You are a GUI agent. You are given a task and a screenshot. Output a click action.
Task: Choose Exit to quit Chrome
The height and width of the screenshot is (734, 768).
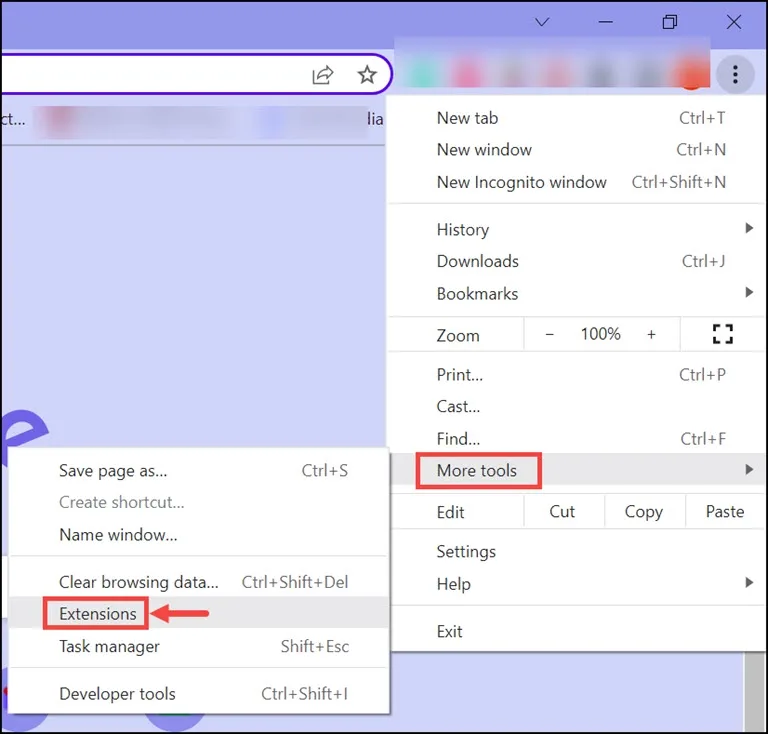pos(577,632)
